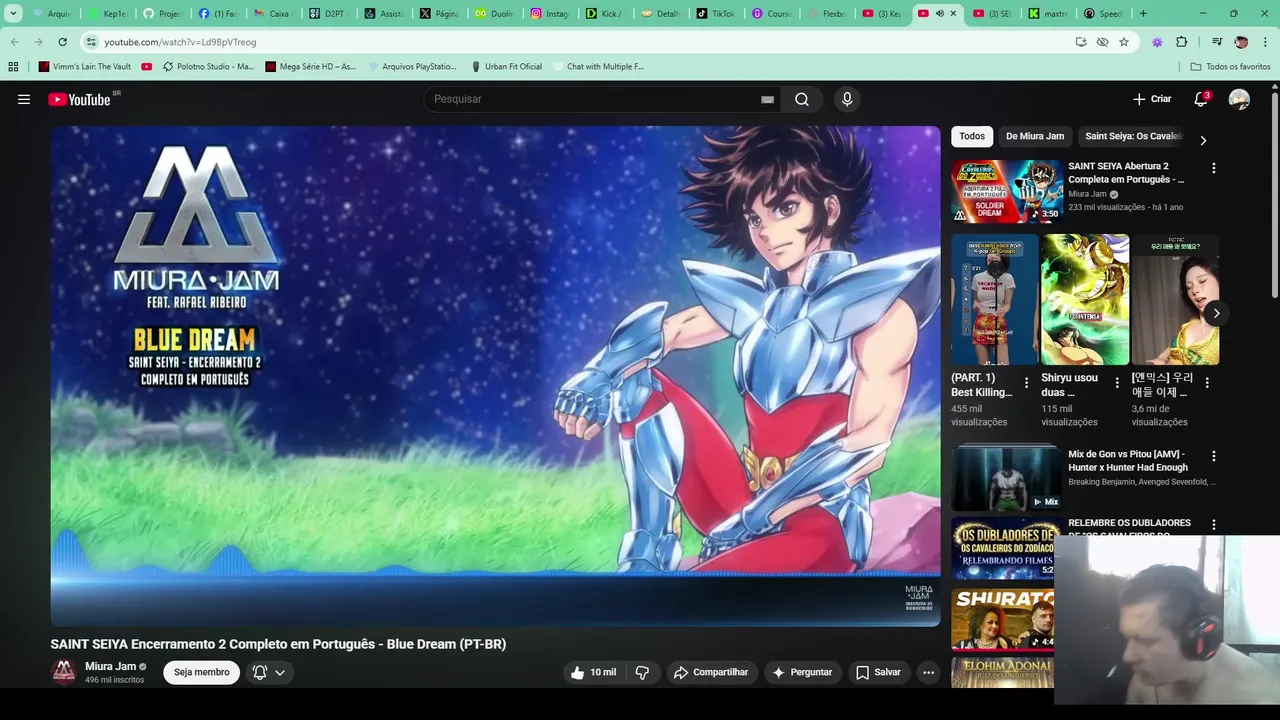
Task: Select the Todos filter chip
Action: [972, 136]
